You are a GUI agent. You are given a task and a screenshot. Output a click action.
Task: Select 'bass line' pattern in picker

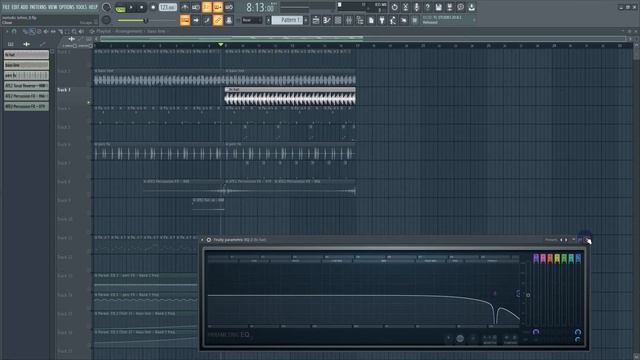pyautogui.click(x=27, y=65)
